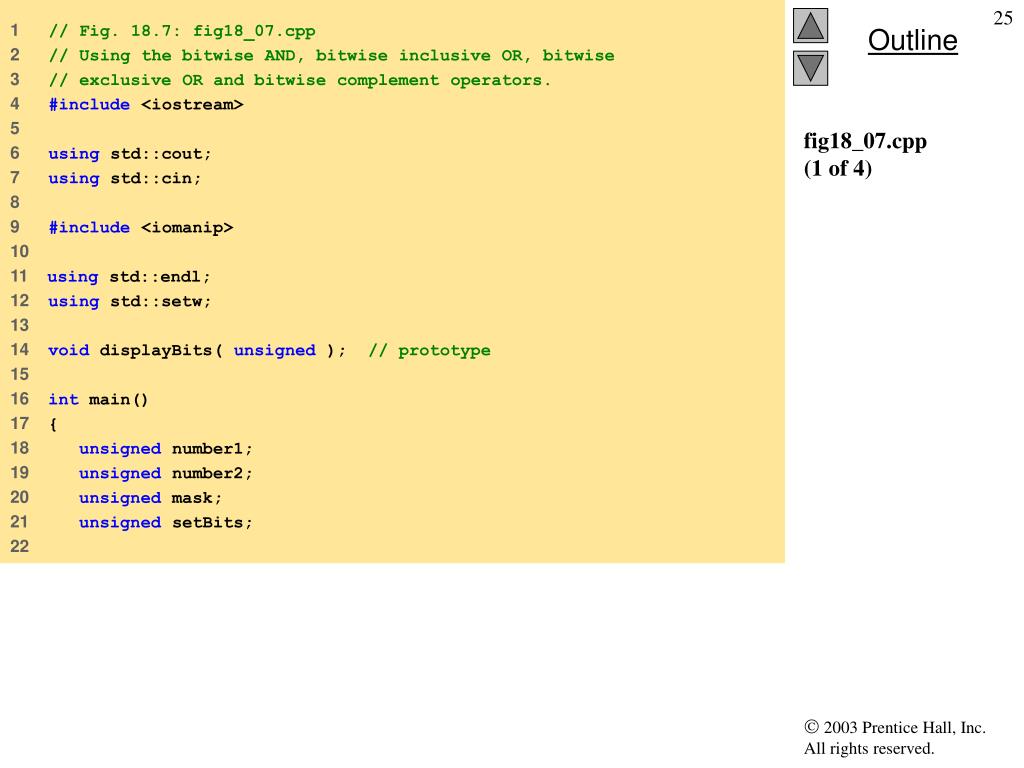Click the "using std::cout;" line
This screenshot has height=768, width=1024.
[130, 154]
